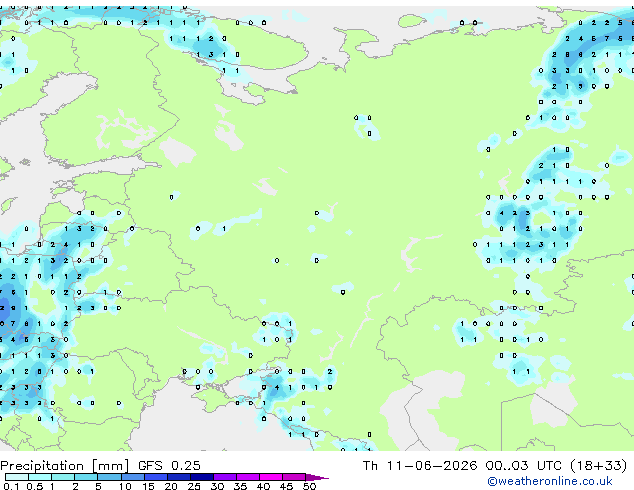This screenshot has height=490, width=634.
Task: Click the 20–25 mm legend swatch
Action: tap(179, 477)
